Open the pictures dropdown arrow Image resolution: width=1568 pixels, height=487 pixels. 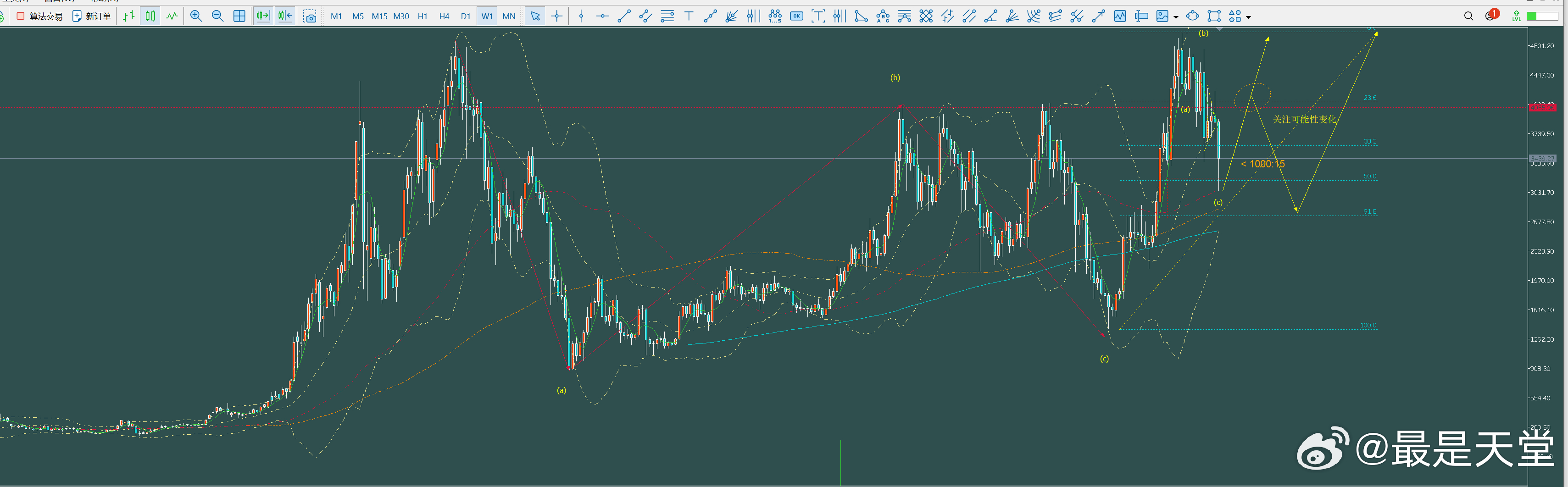(x=1175, y=17)
